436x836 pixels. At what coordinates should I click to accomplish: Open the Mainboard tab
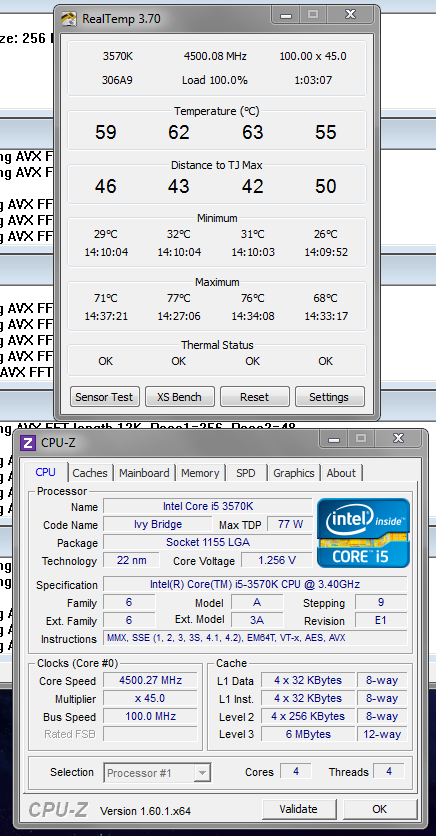[144, 473]
